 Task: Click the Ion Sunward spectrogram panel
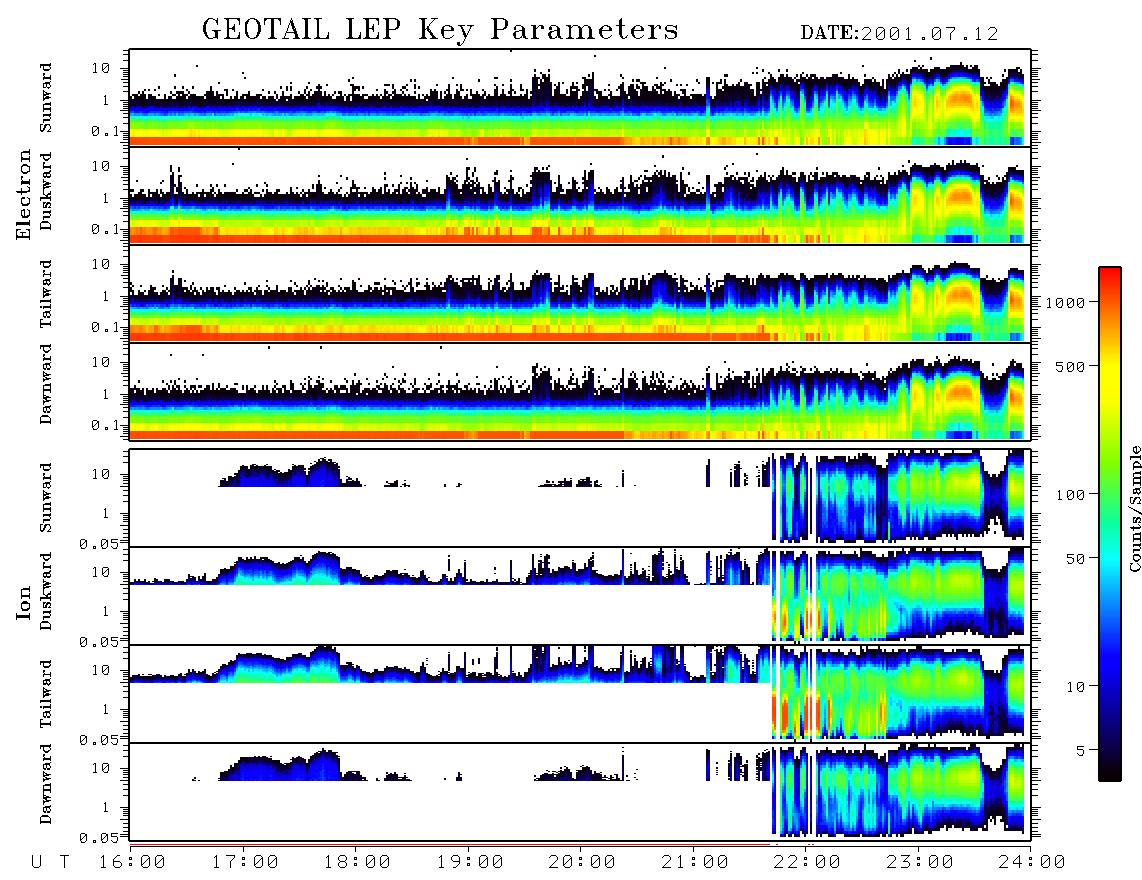coord(580,498)
